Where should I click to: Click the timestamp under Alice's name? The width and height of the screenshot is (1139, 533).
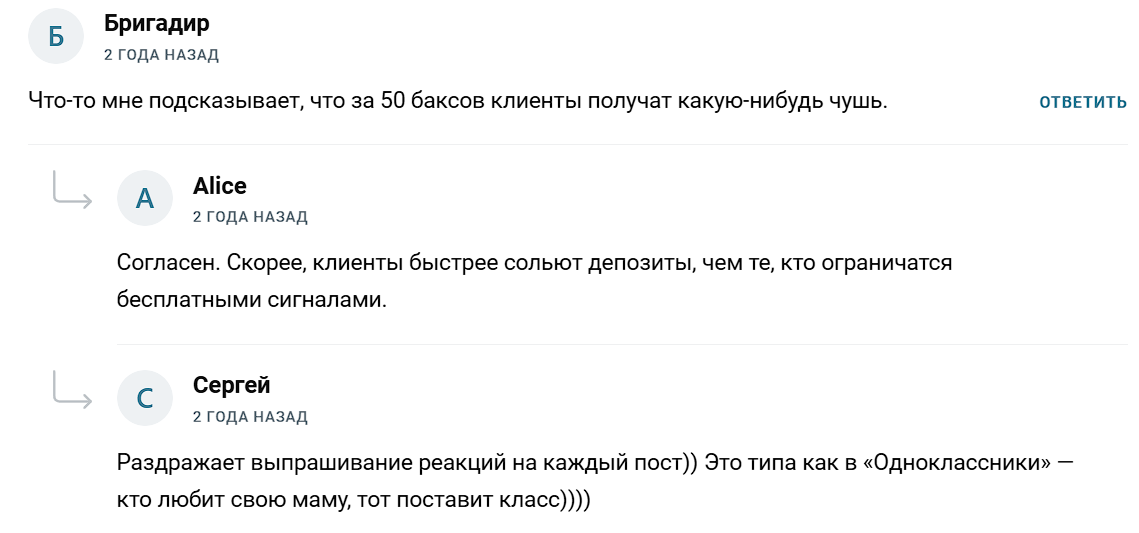(250, 217)
